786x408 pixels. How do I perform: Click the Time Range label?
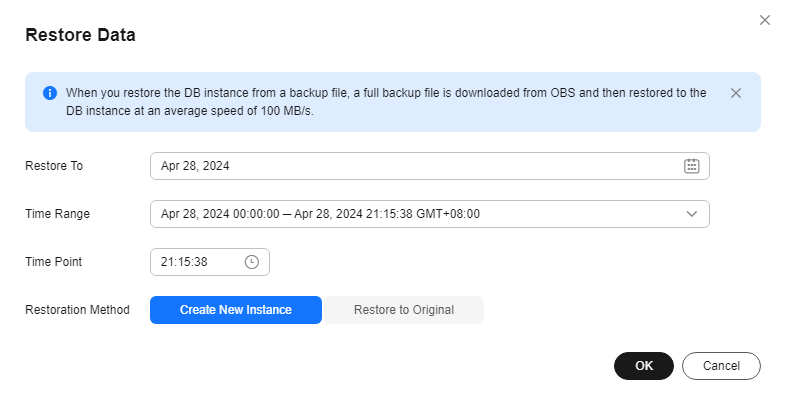coord(57,214)
